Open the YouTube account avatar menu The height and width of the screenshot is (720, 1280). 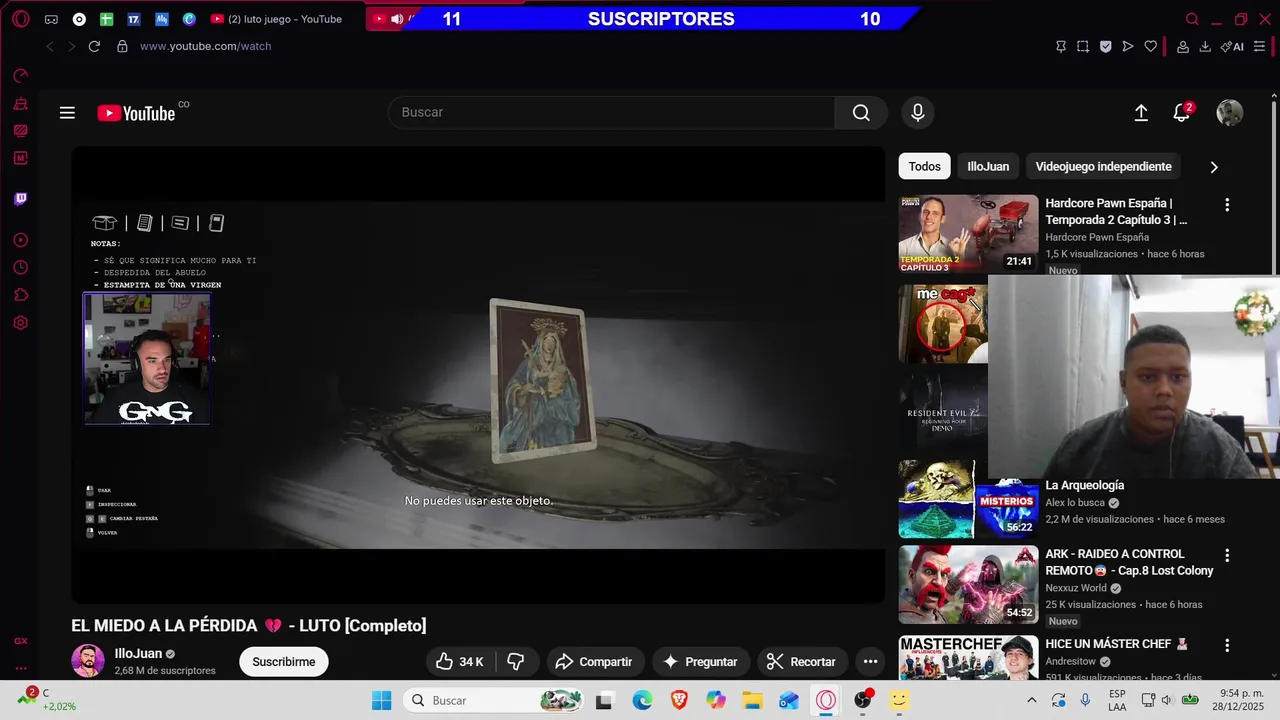coord(1230,113)
